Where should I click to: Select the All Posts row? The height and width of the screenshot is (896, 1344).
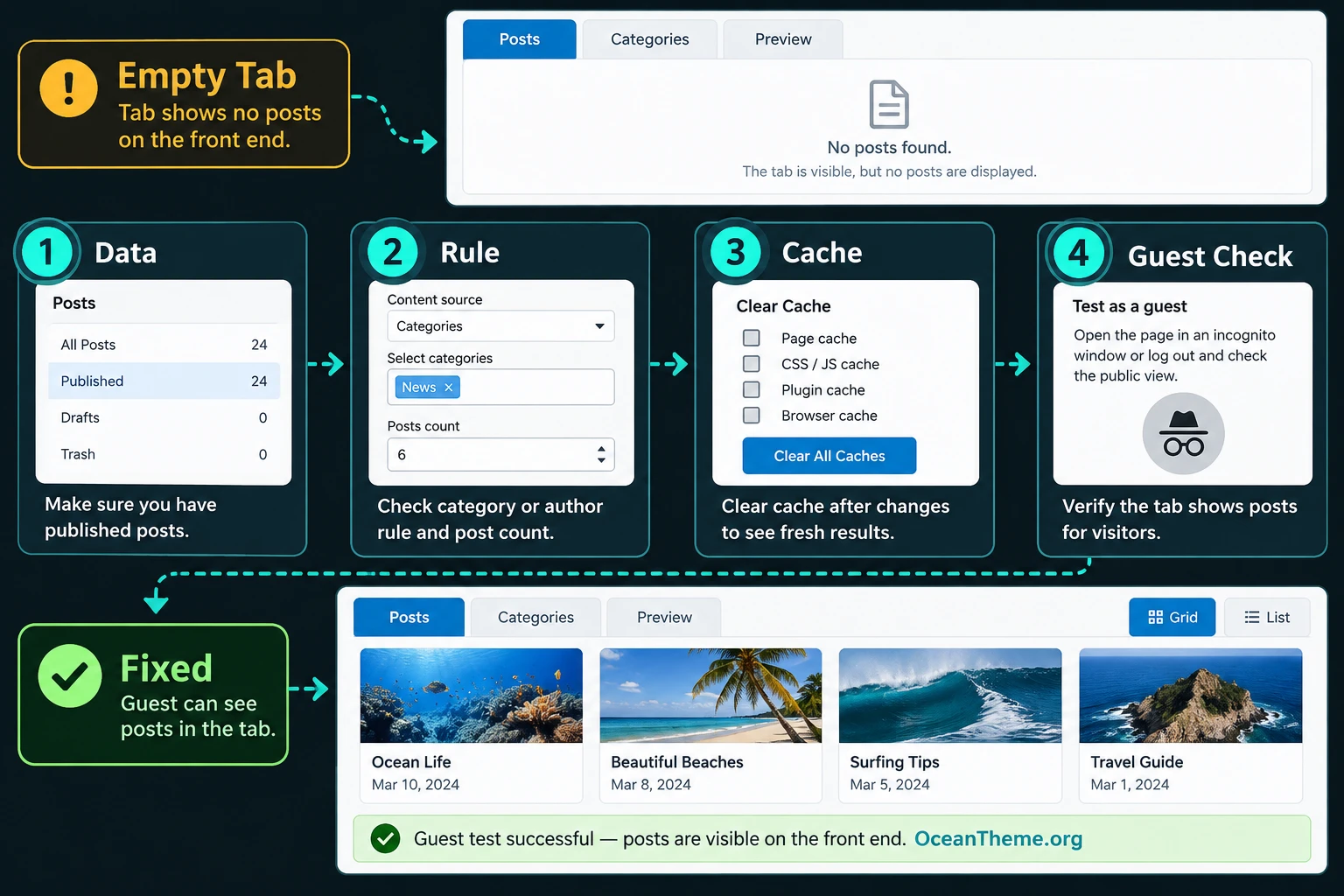click(x=164, y=345)
